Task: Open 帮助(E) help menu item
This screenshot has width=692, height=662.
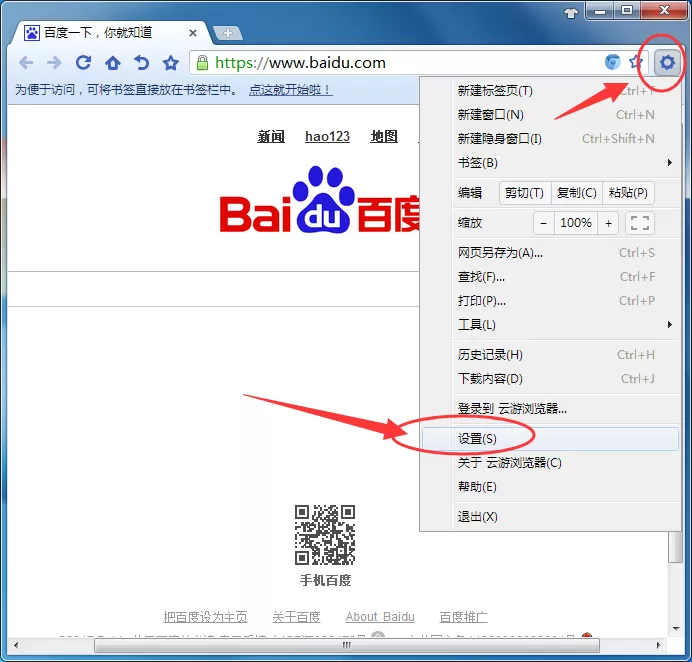Action: click(550, 487)
